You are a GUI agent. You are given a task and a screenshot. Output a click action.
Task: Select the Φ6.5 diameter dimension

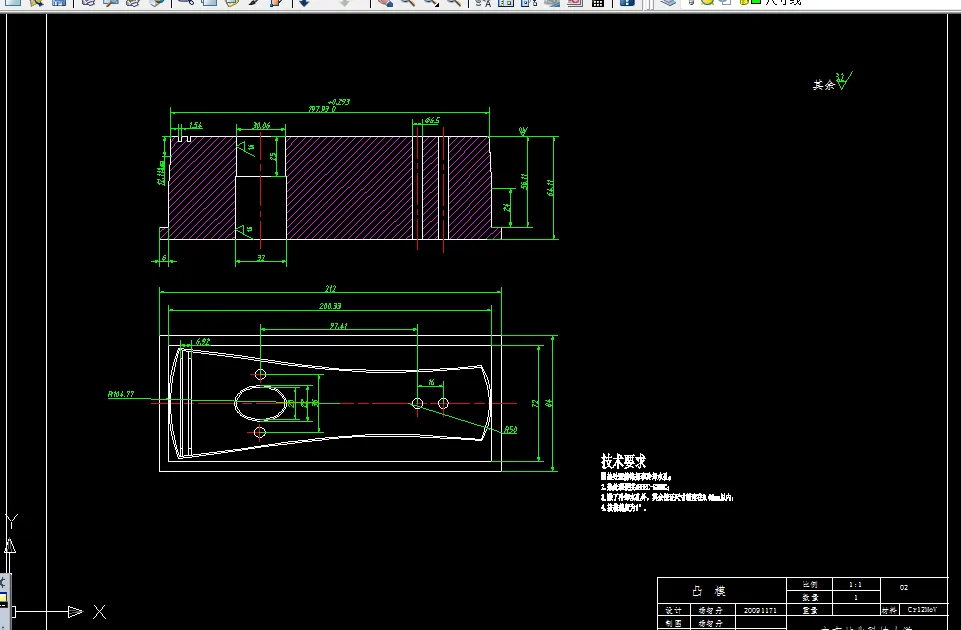[x=432, y=120]
